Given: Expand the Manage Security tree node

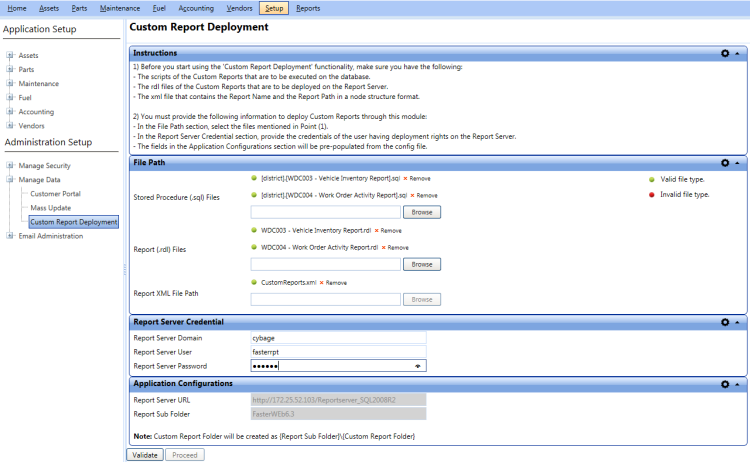Looking at the screenshot, I should (x=10, y=165).
